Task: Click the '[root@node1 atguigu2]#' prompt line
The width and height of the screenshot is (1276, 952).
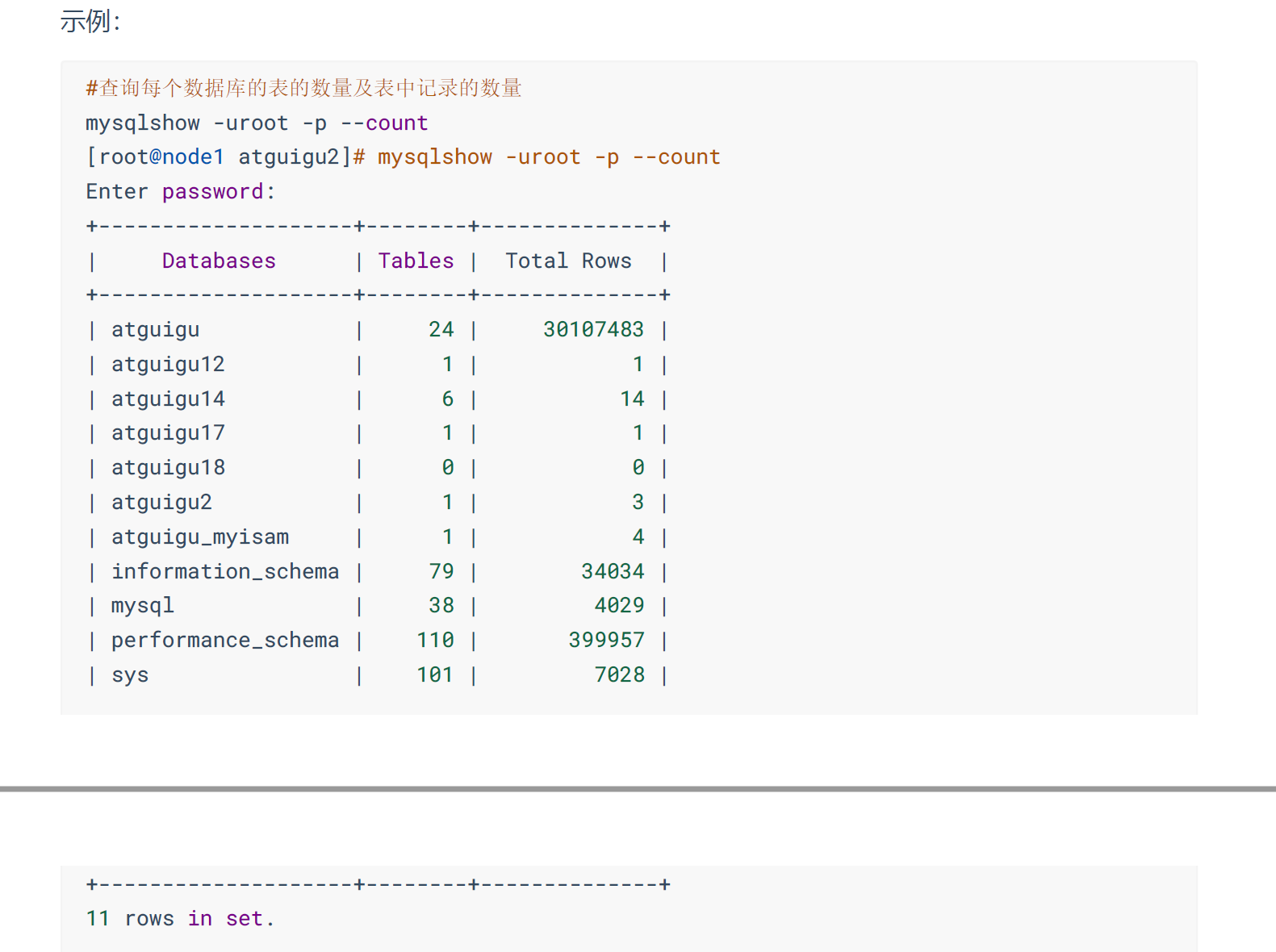Action: pyautogui.click(x=403, y=157)
